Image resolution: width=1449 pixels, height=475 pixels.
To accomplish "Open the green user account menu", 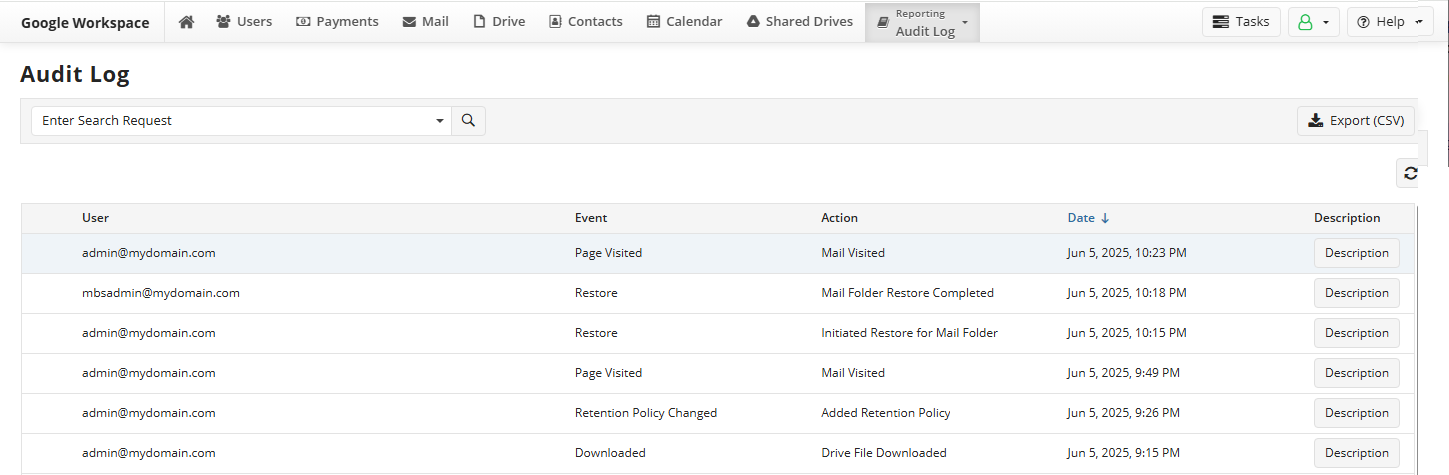I will (1314, 22).
